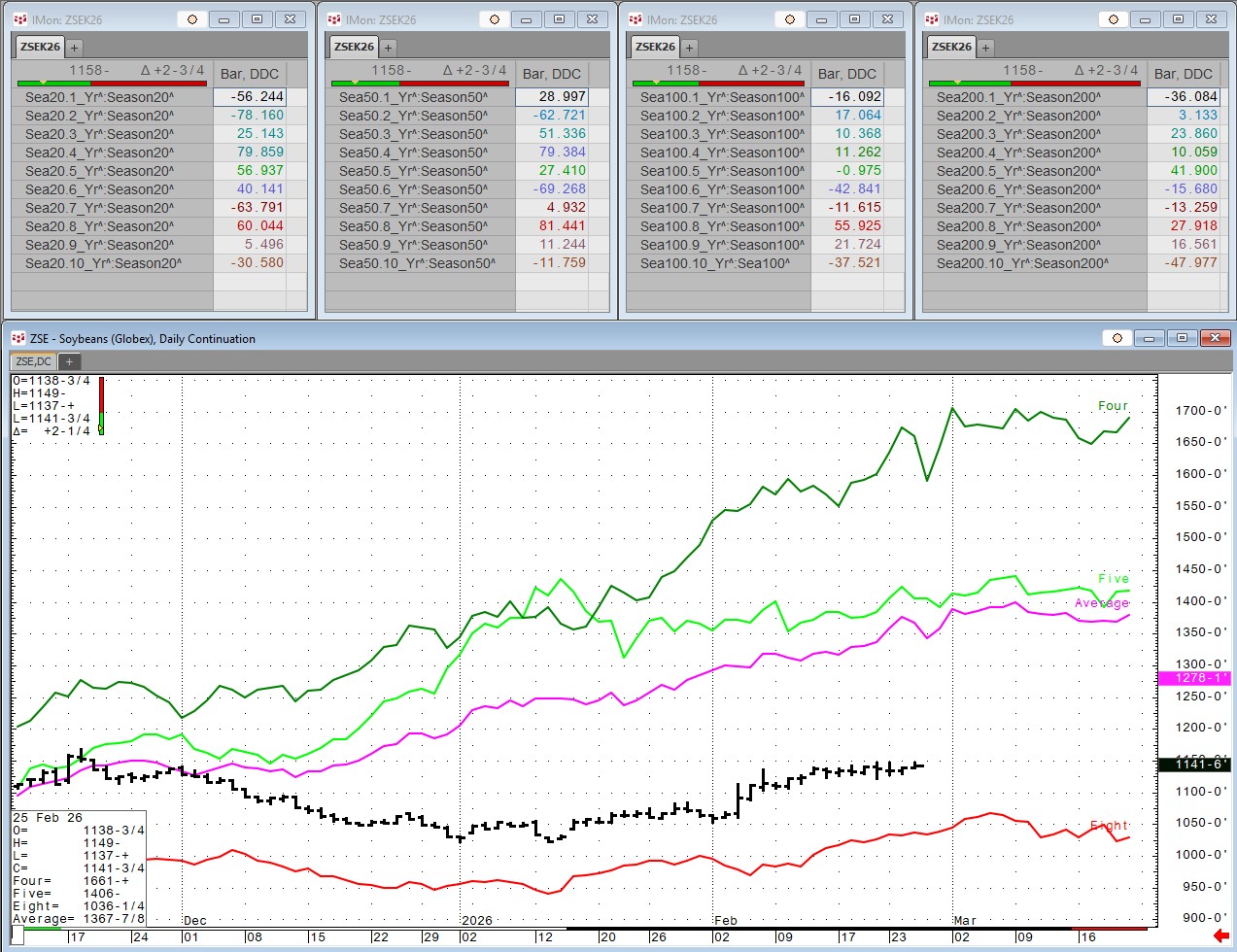1237x952 pixels.
Task: Click the Sea200.5_Yr^:Season200^ row label
Action: click(x=1017, y=171)
